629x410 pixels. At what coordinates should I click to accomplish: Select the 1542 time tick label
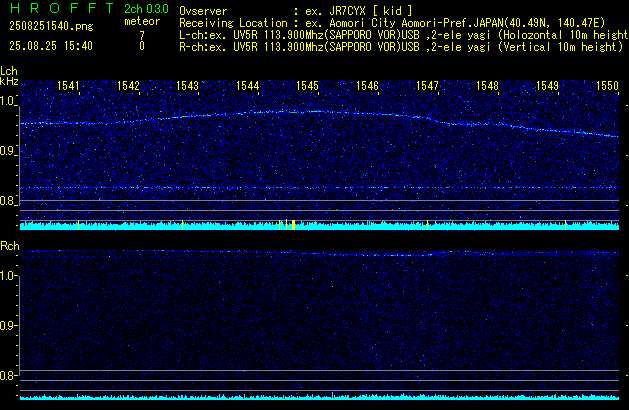pos(128,86)
